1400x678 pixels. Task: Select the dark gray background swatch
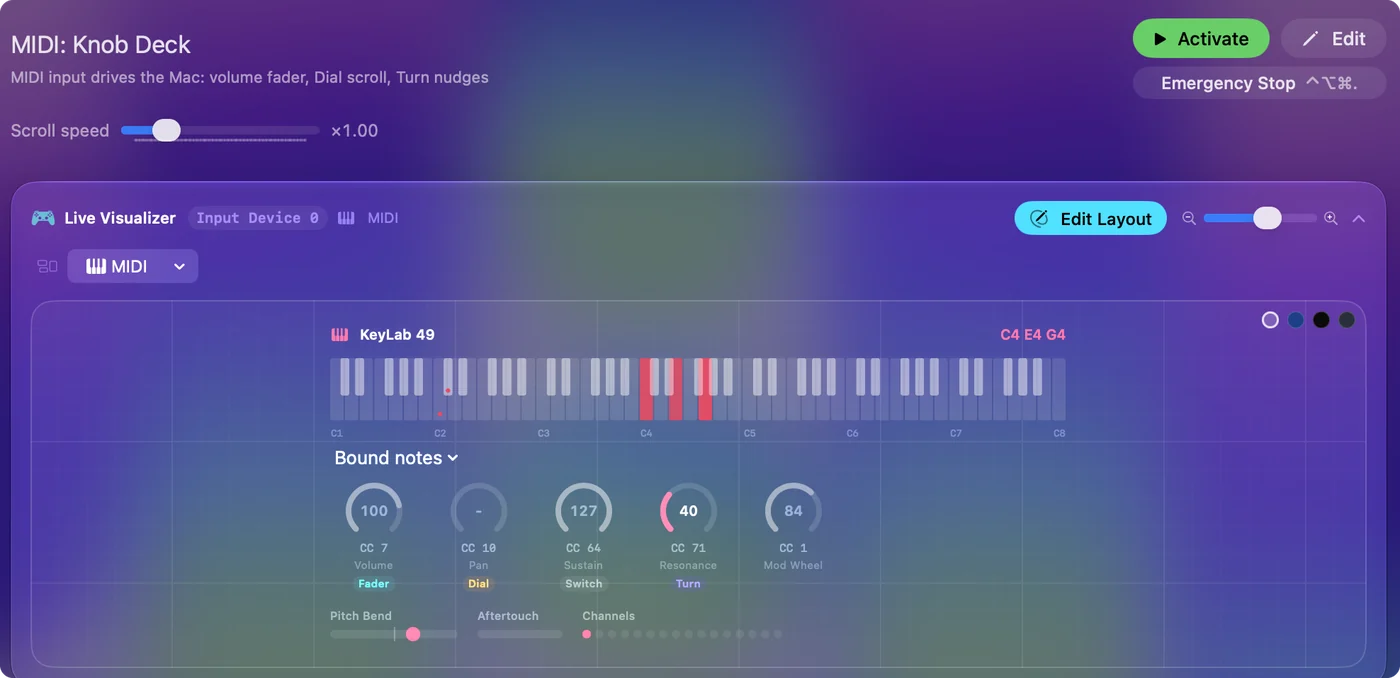coord(1347,320)
